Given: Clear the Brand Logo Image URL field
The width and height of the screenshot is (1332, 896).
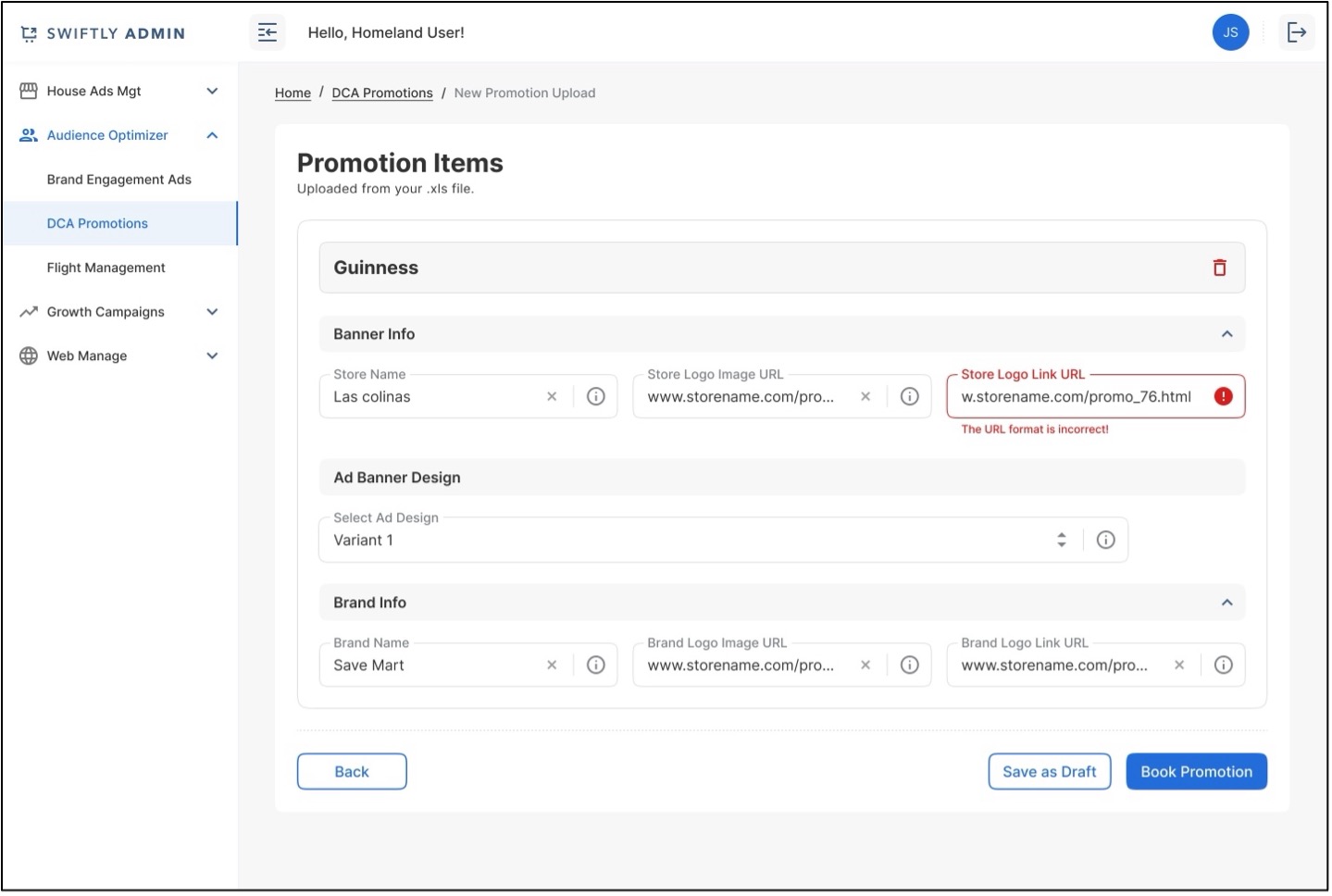Looking at the screenshot, I should 865,665.
